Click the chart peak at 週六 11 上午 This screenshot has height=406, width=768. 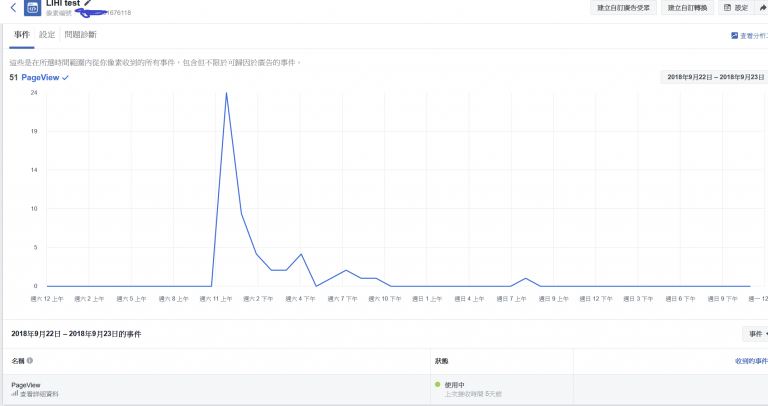pos(226,93)
